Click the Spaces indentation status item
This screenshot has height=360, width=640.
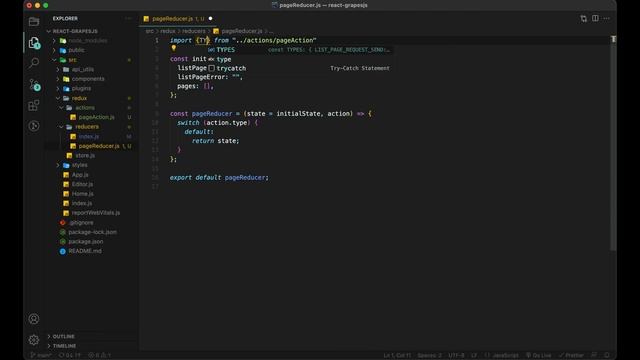point(429,356)
